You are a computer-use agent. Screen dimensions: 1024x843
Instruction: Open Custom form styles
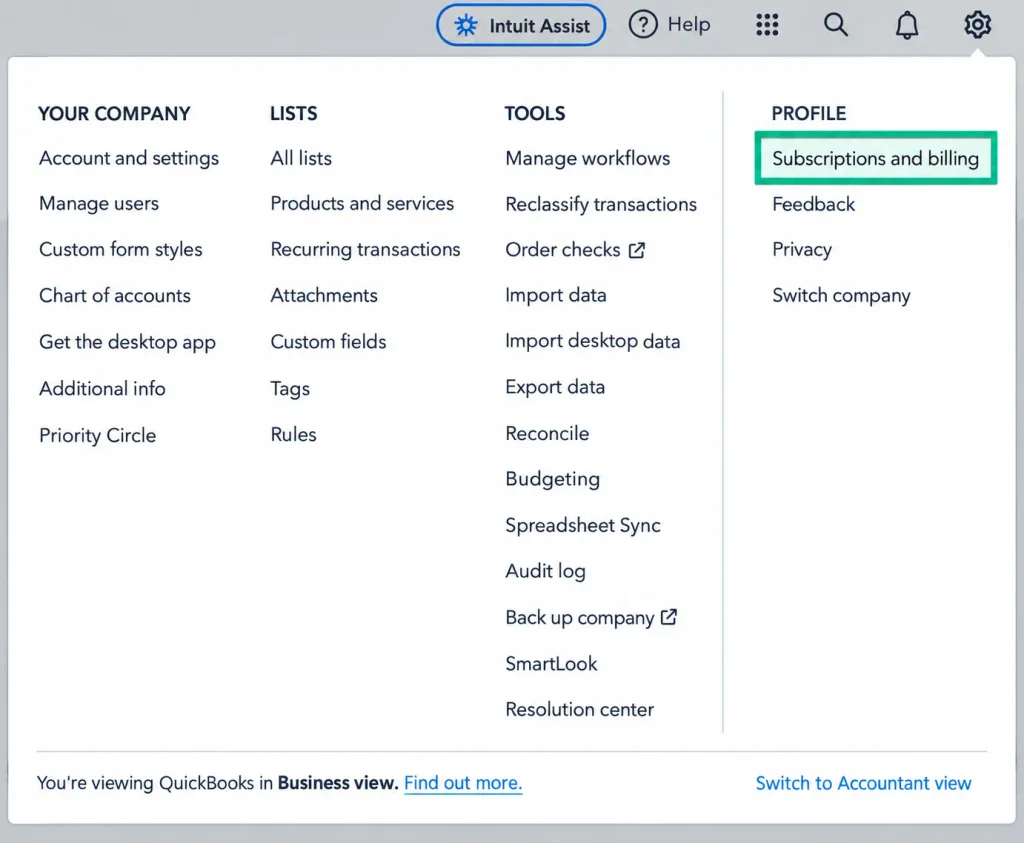point(121,249)
